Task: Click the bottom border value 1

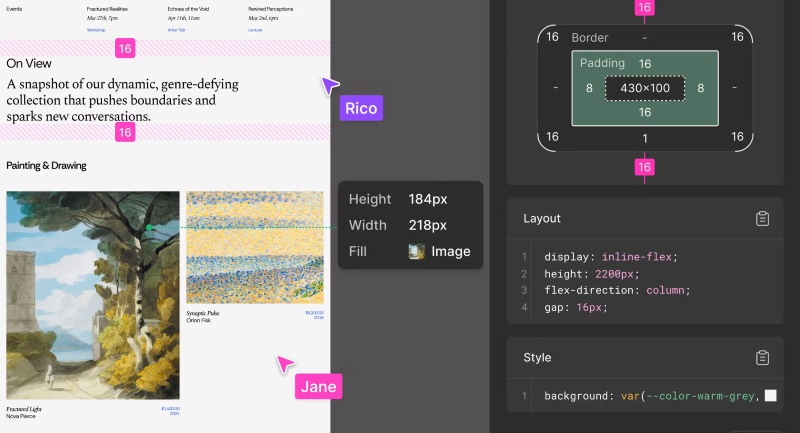Action: coord(645,139)
